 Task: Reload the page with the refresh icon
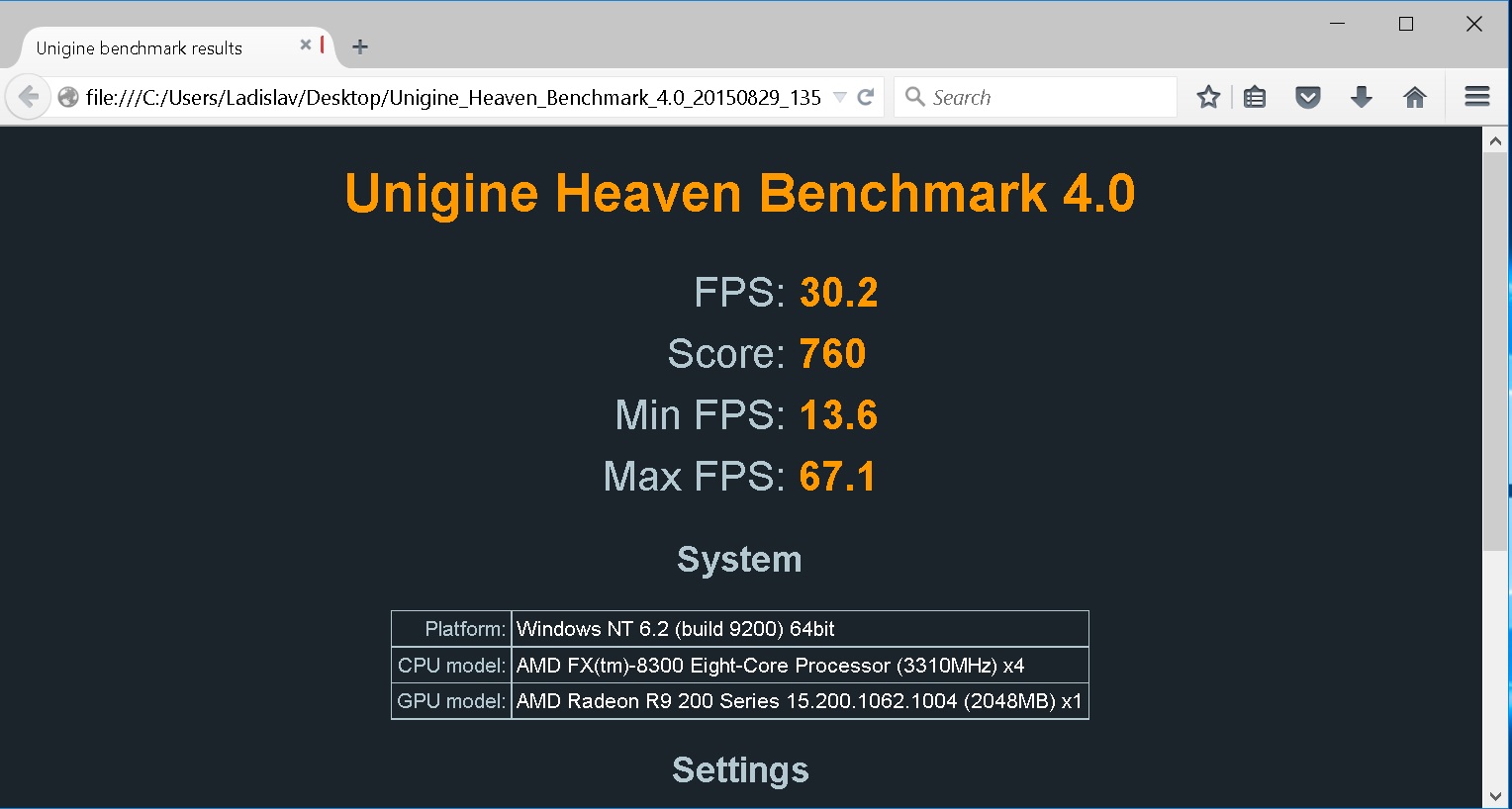(x=866, y=97)
